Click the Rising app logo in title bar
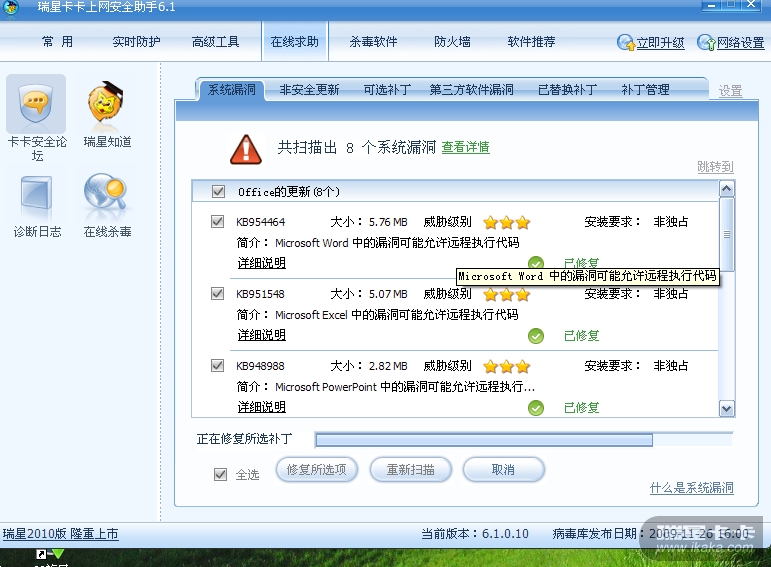The width and height of the screenshot is (771, 567). 11,7
